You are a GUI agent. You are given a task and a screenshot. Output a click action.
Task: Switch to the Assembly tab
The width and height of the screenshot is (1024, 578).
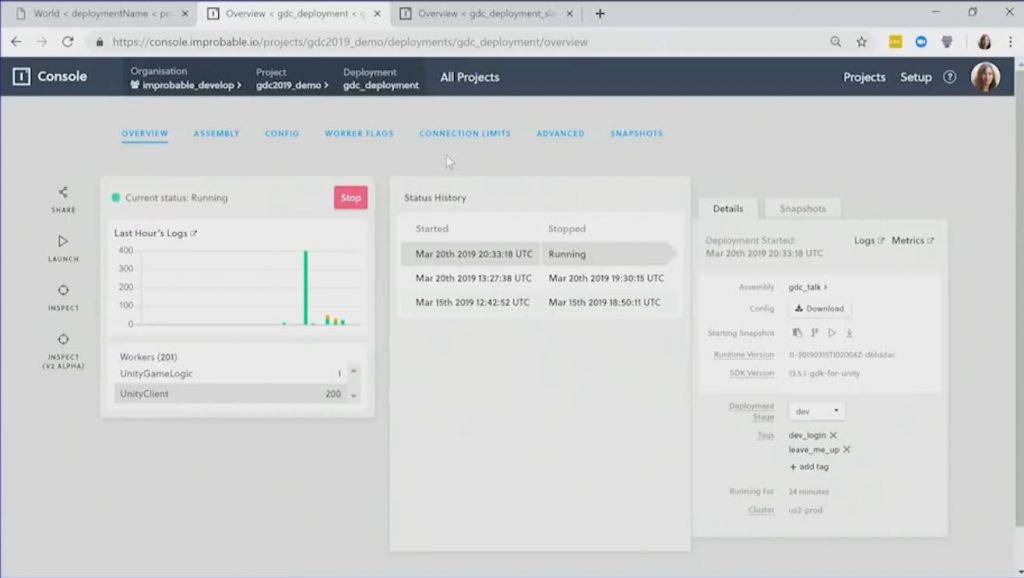[x=216, y=133]
